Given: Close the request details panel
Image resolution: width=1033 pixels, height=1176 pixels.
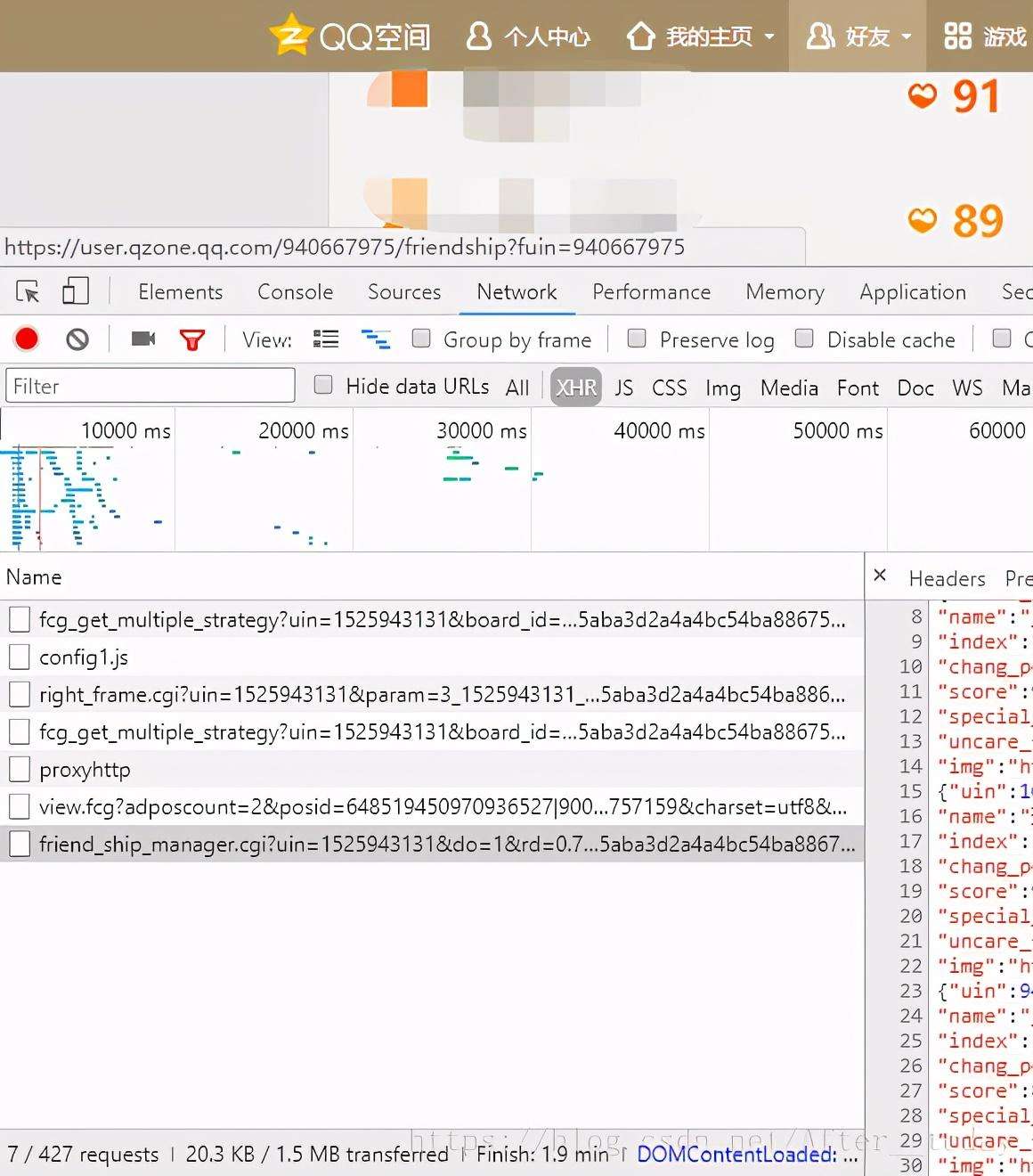Looking at the screenshot, I should pos(880,576).
